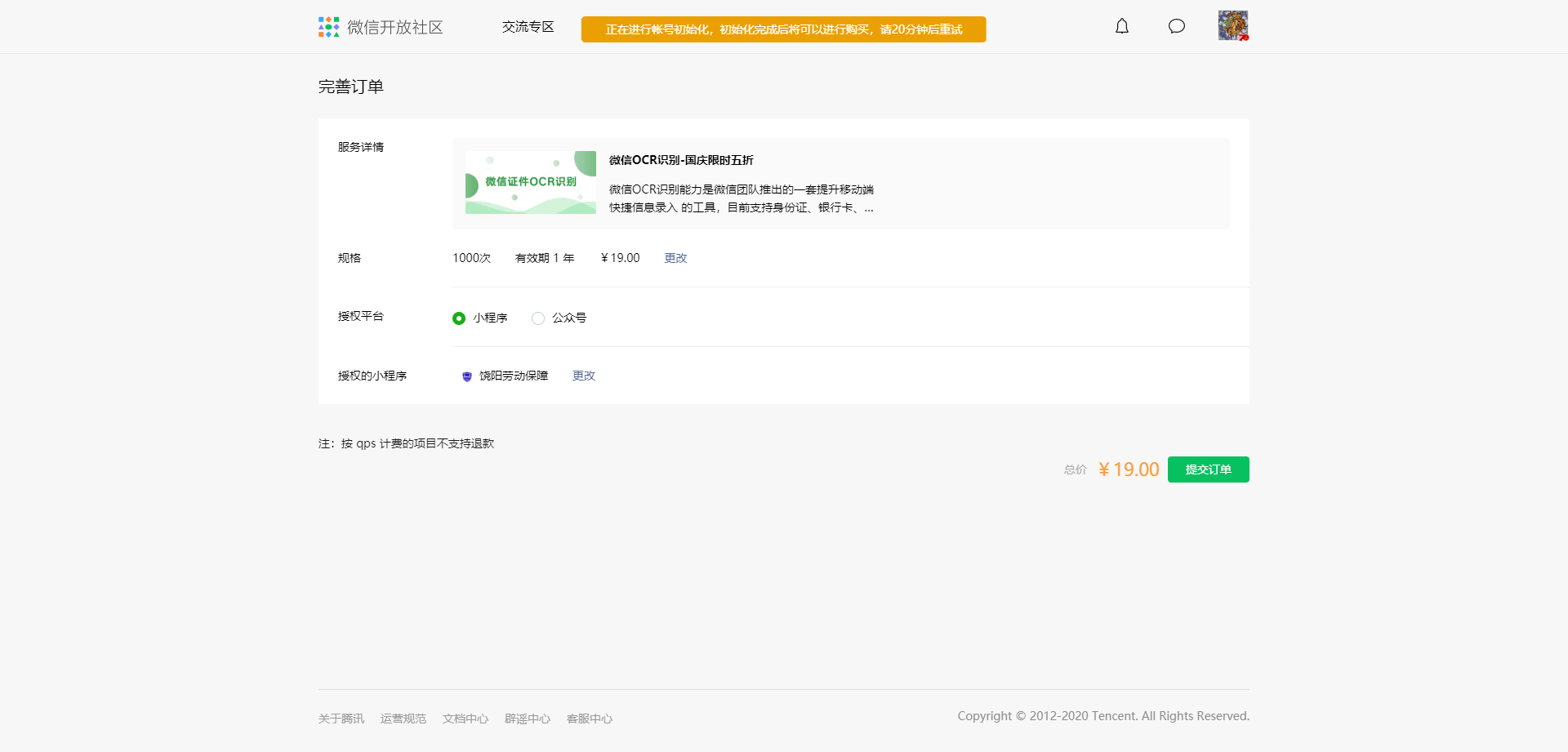Click the ¥19.00 spec price text
This screenshot has height=752, width=1568.
point(621,258)
